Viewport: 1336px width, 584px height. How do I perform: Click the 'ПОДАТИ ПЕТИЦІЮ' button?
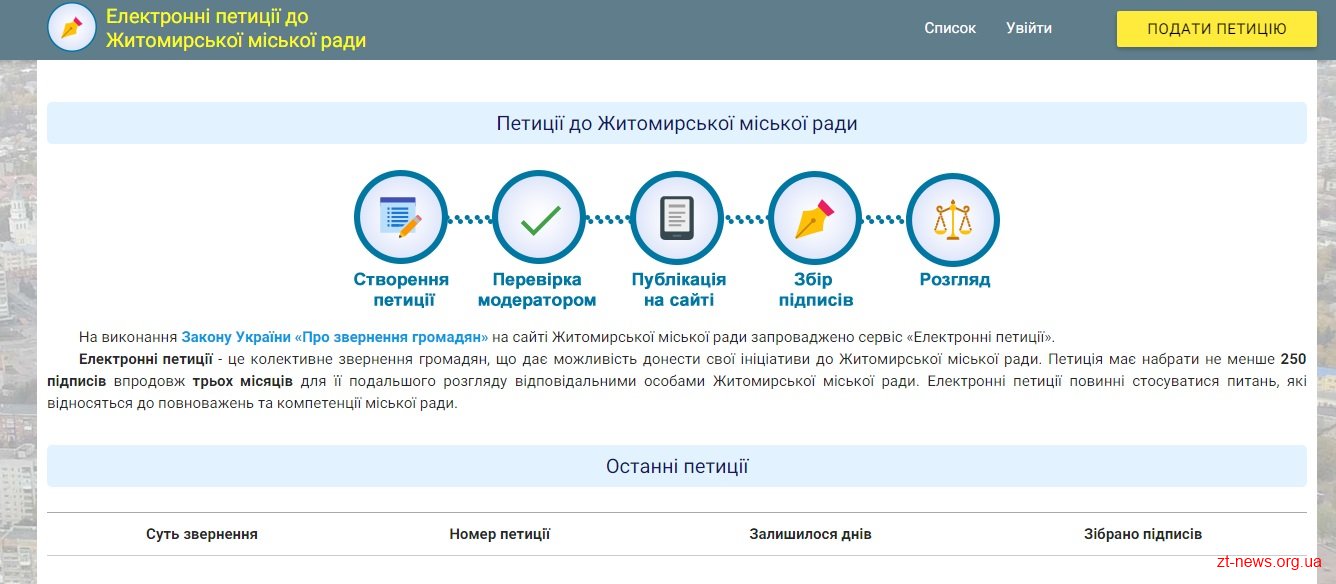1217,28
